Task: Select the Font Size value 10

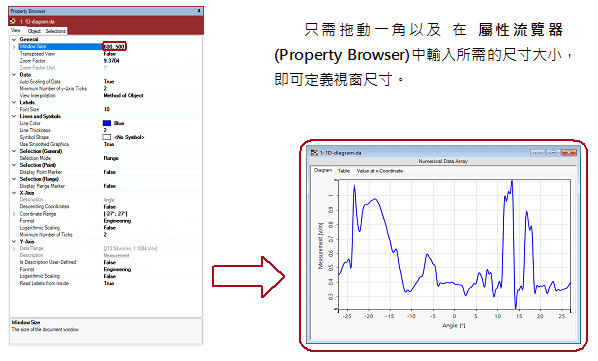Action: 106,109
